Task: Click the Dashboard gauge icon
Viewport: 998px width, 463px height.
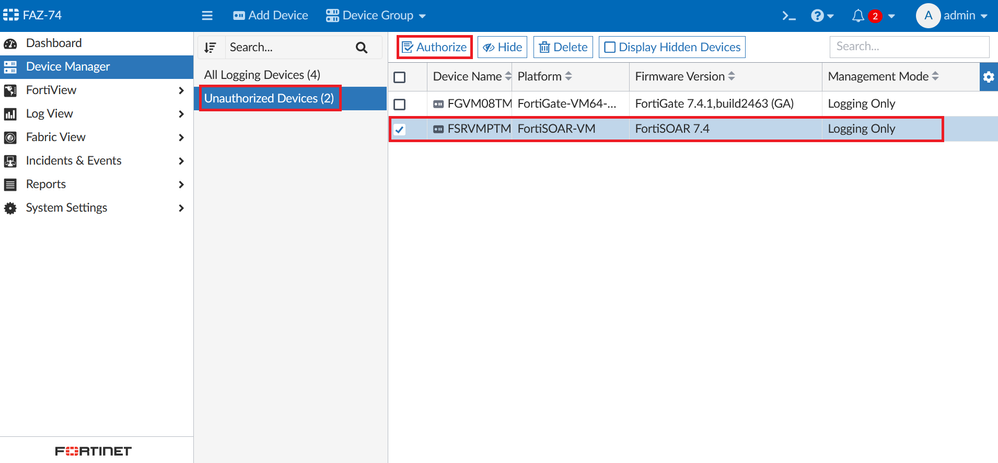Action: click(x=10, y=43)
